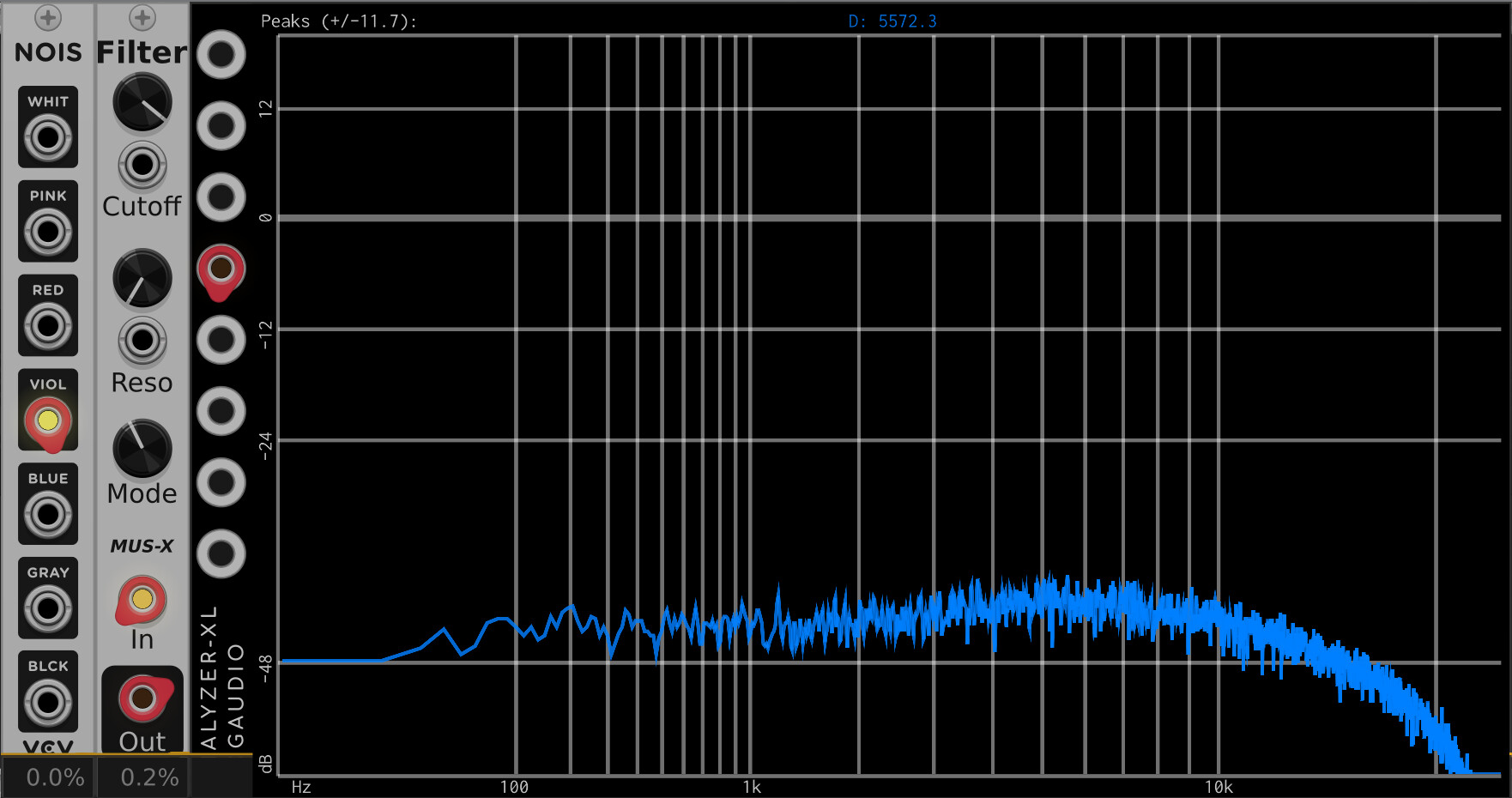Click the WHIT white noise output jack
Screen dimensions: 1512x798
pyautogui.click(x=48, y=137)
